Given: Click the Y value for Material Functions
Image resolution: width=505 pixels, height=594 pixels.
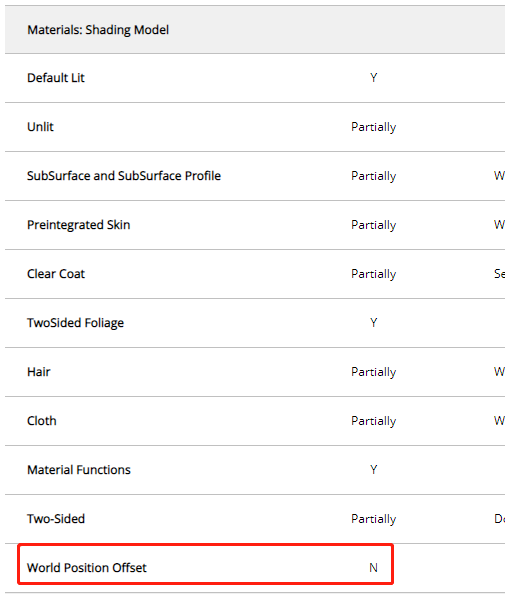Looking at the screenshot, I should 374,470.
